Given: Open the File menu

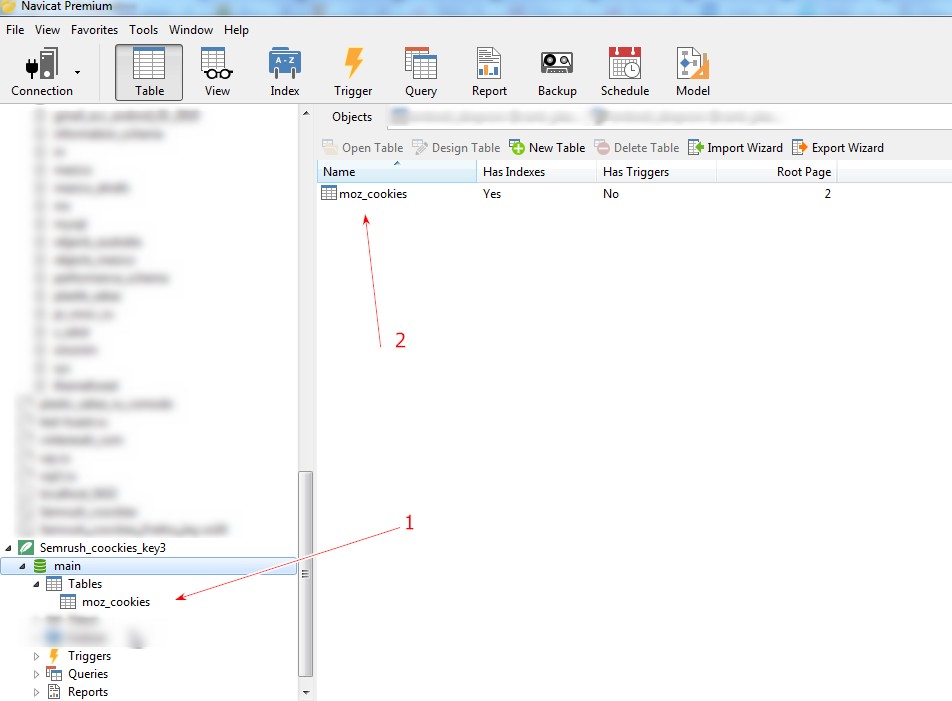Looking at the screenshot, I should [x=15, y=30].
